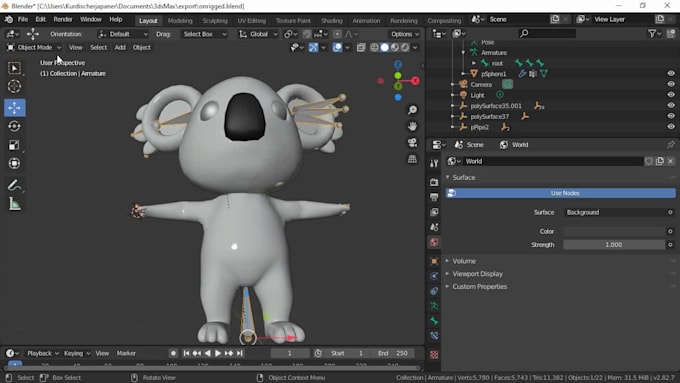Click the red X axis on the gizmo

point(415,81)
